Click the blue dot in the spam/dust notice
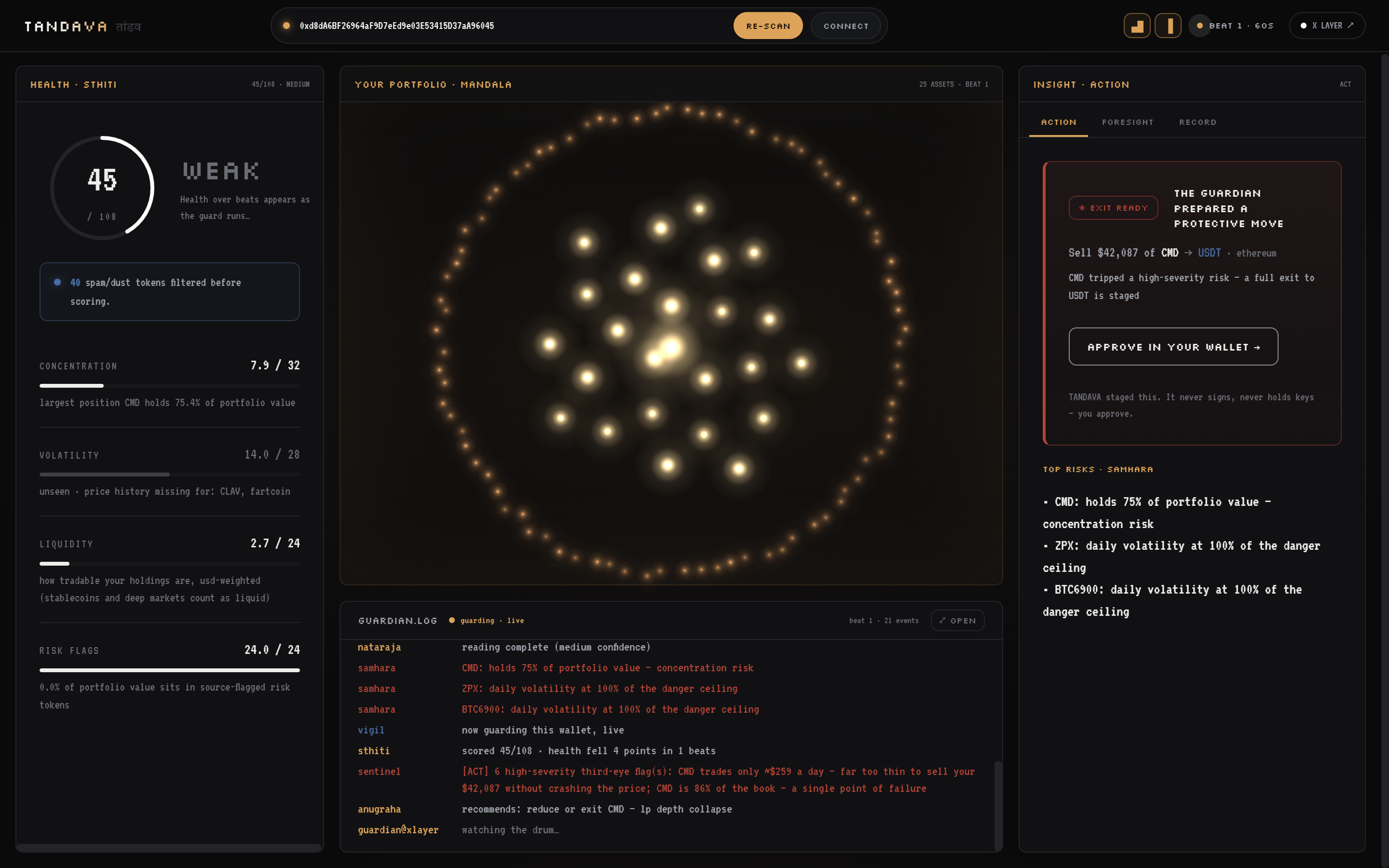The width and height of the screenshot is (1389, 868). pyautogui.click(x=57, y=282)
